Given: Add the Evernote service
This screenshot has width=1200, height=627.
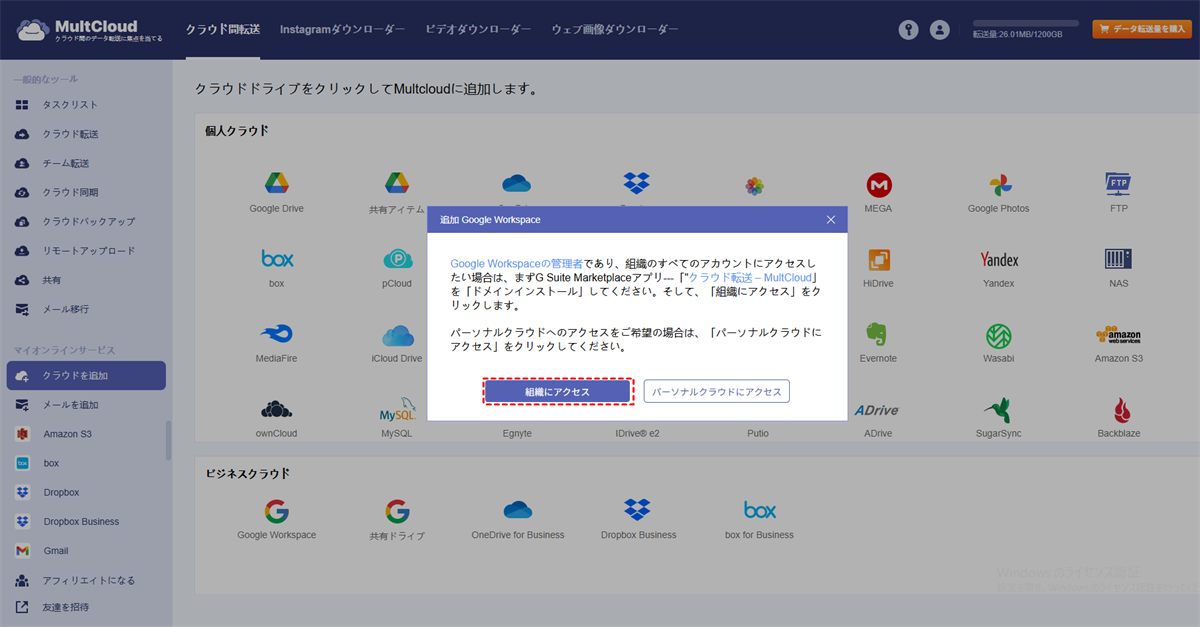Looking at the screenshot, I should tap(879, 334).
